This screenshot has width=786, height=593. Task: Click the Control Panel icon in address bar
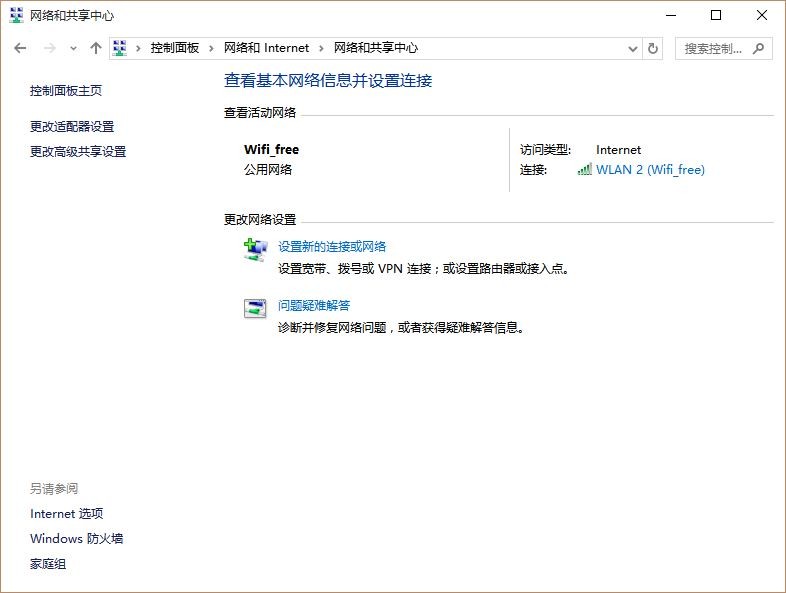click(x=120, y=48)
